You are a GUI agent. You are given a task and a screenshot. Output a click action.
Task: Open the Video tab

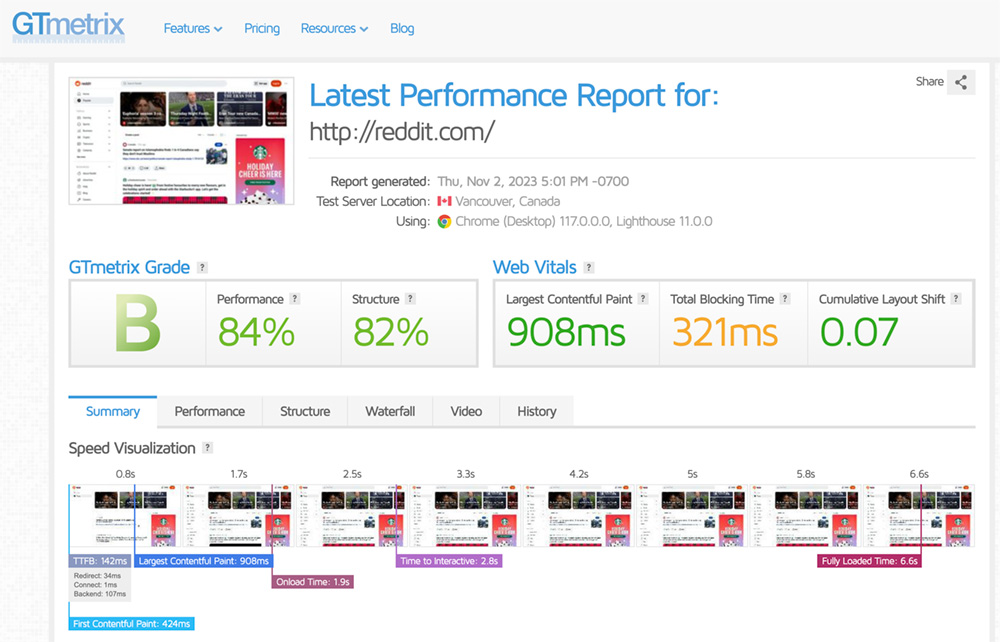coord(466,411)
